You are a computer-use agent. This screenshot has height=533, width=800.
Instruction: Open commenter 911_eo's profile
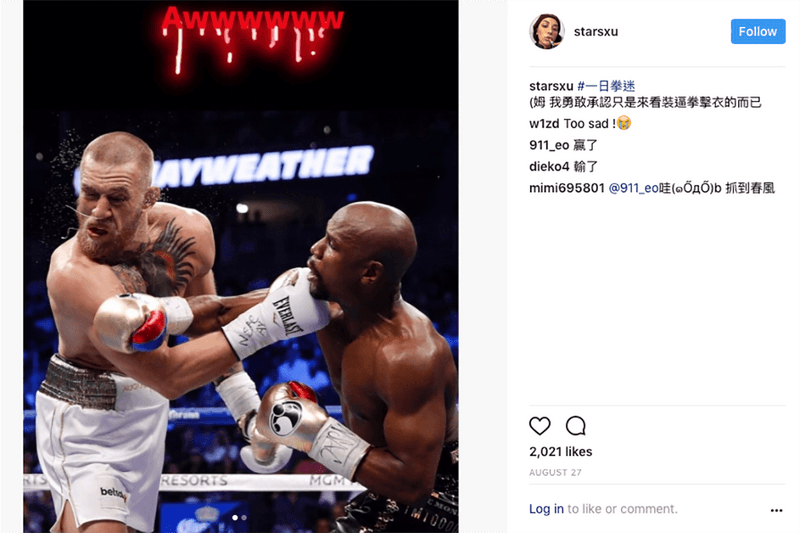click(x=549, y=145)
